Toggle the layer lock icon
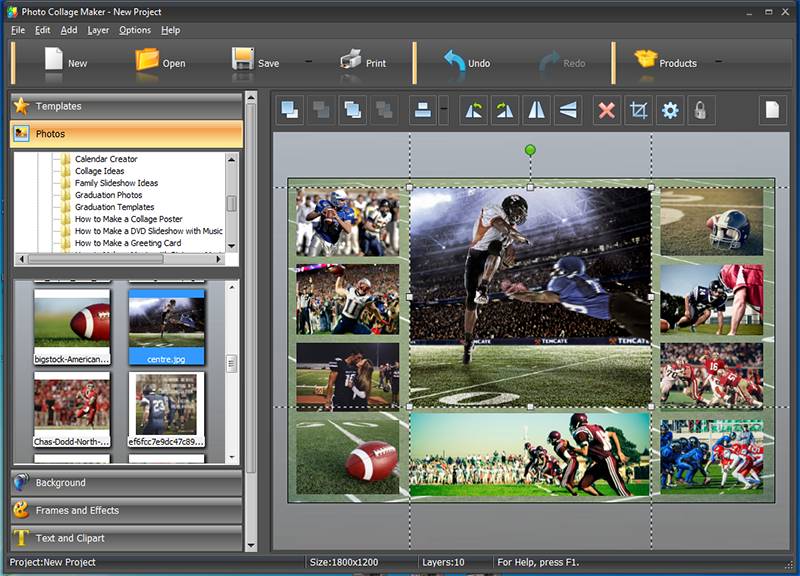Image resolution: width=800 pixels, height=576 pixels. [700, 110]
